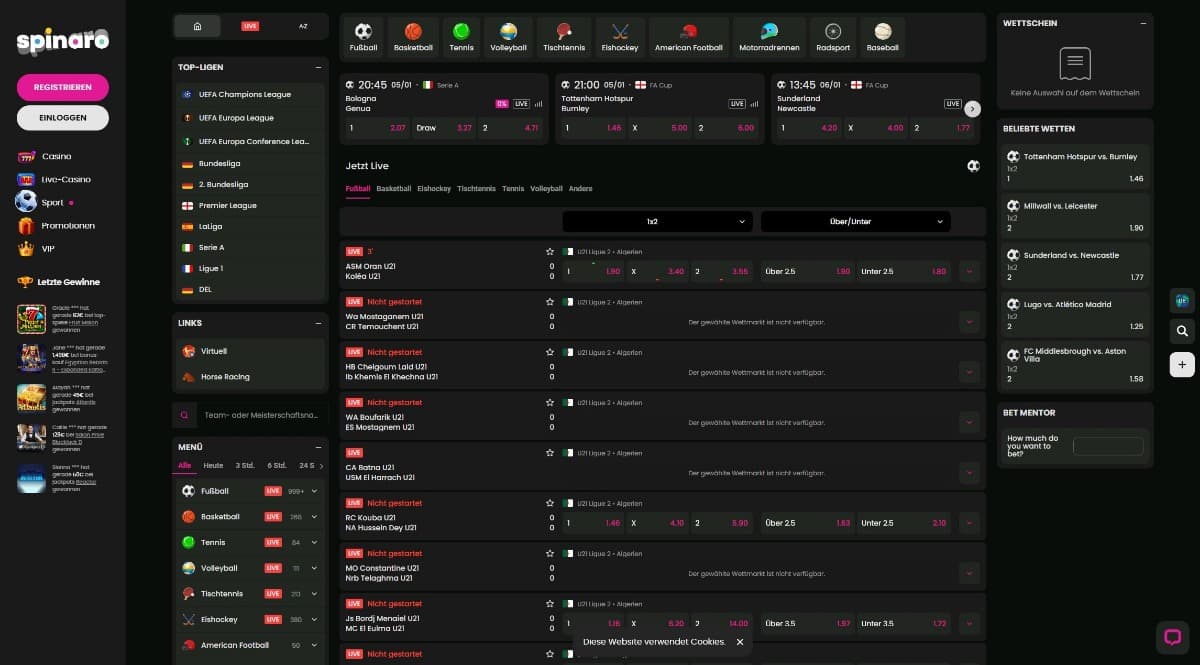This screenshot has width=1200, height=665.
Task: Click the REGISTRIEREN button
Action: tap(63, 87)
